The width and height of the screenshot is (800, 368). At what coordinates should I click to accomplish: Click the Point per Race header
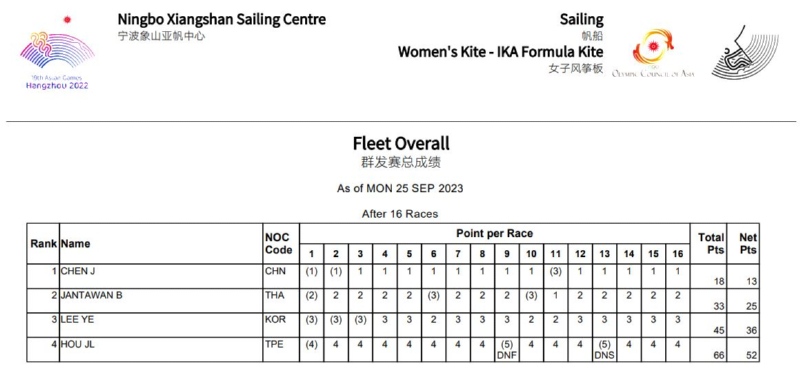click(494, 234)
